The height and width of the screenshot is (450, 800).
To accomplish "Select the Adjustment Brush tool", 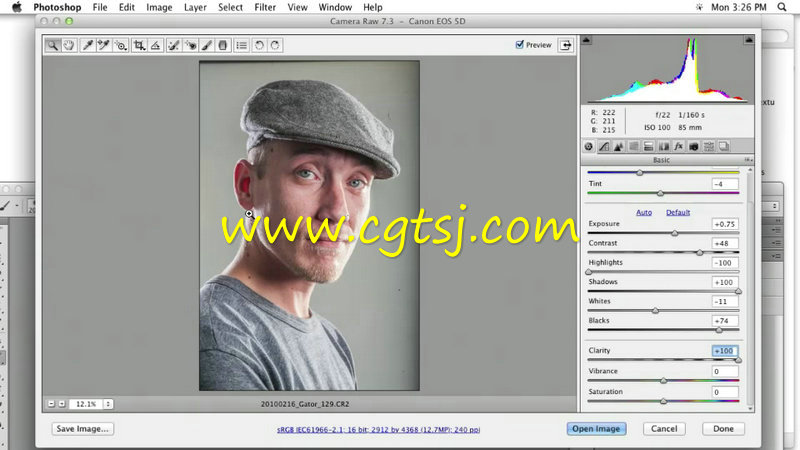I will tap(207, 45).
